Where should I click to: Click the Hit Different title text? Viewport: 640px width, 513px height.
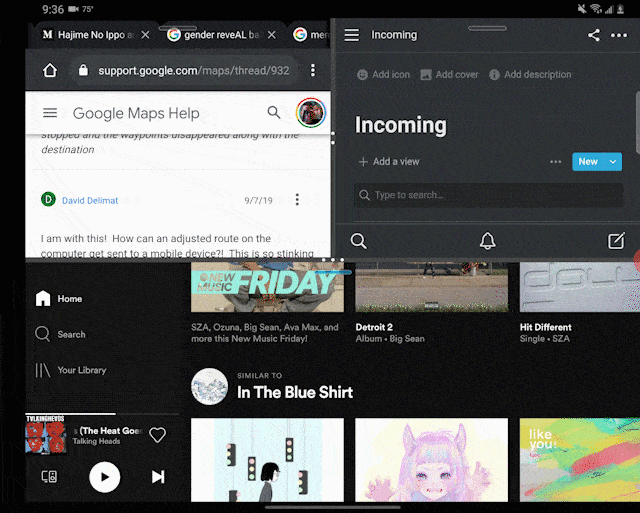click(545, 327)
